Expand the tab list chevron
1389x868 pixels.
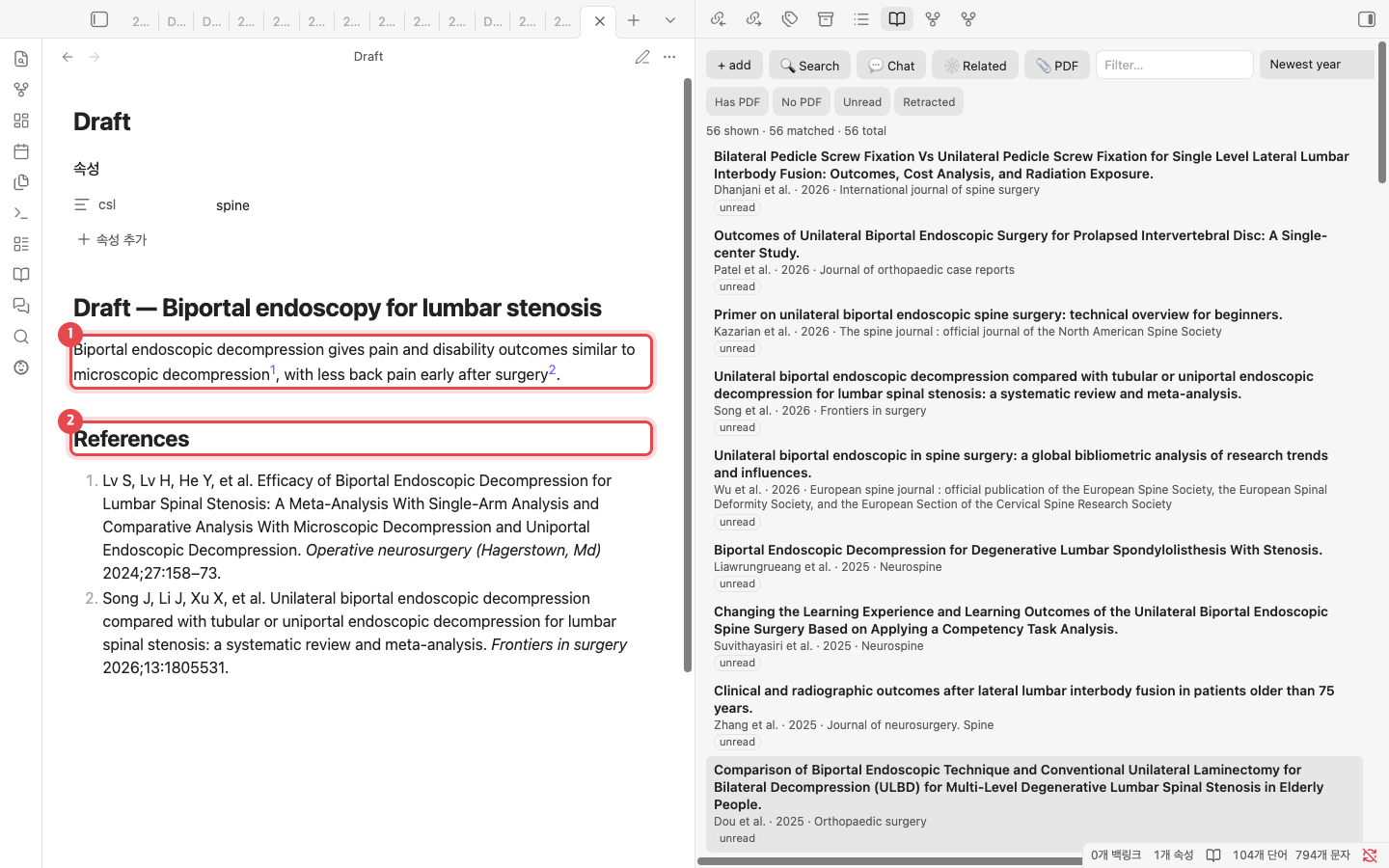point(670,20)
